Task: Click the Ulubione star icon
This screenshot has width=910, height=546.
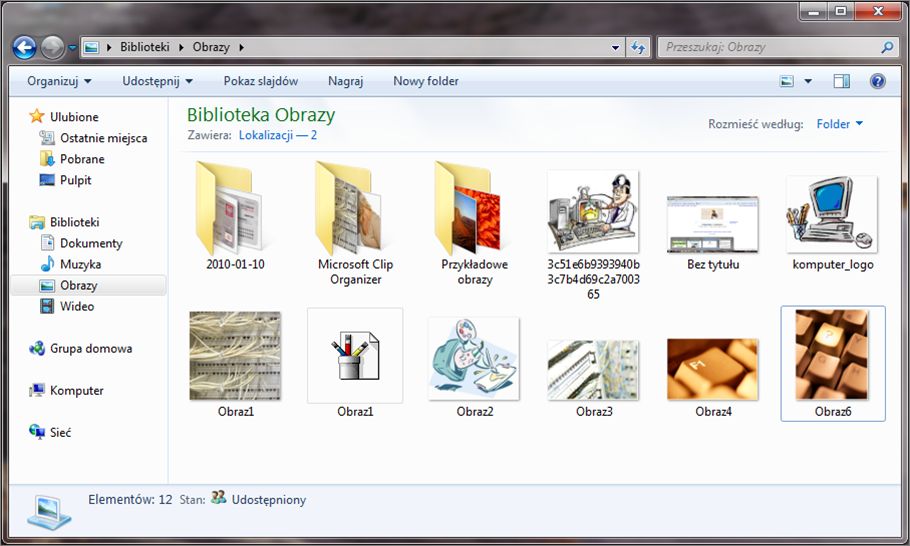Action: click(37, 116)
